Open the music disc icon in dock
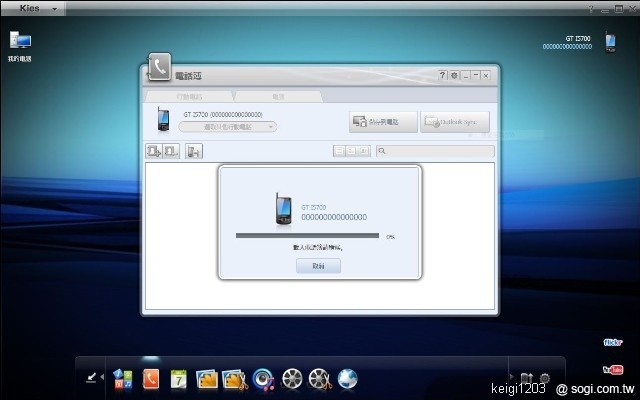The image size is (640, 400). [x=264, y=379]
